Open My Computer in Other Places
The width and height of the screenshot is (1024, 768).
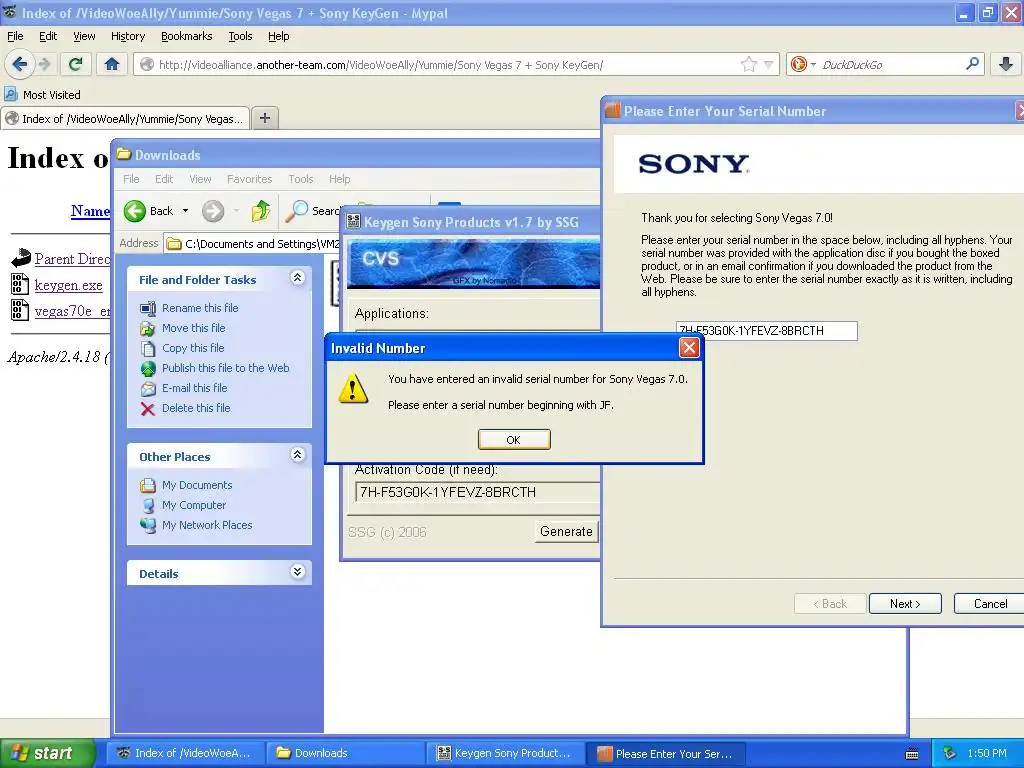coord(193,505)
